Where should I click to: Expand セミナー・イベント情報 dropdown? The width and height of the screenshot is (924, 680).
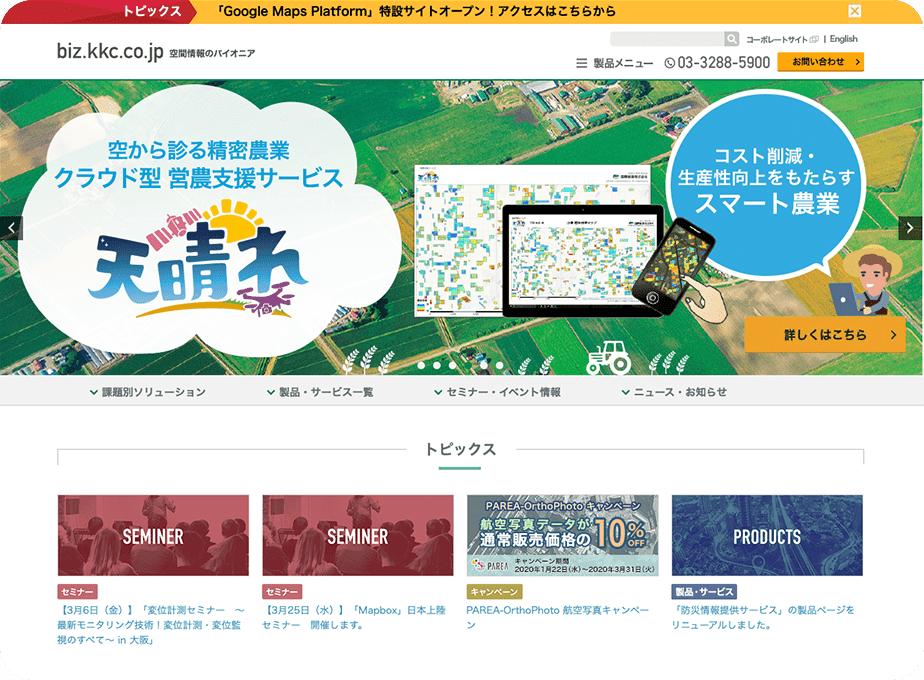[497, 392]
